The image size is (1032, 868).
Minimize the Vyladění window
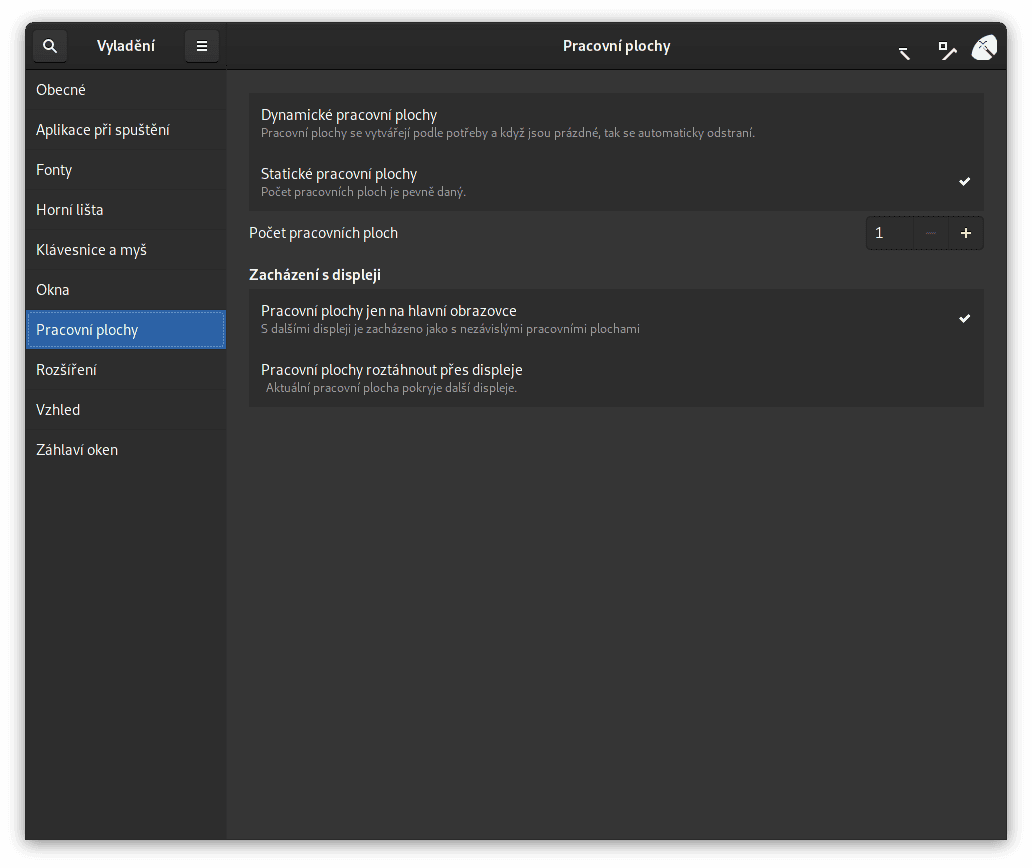[x=904, y=52]
